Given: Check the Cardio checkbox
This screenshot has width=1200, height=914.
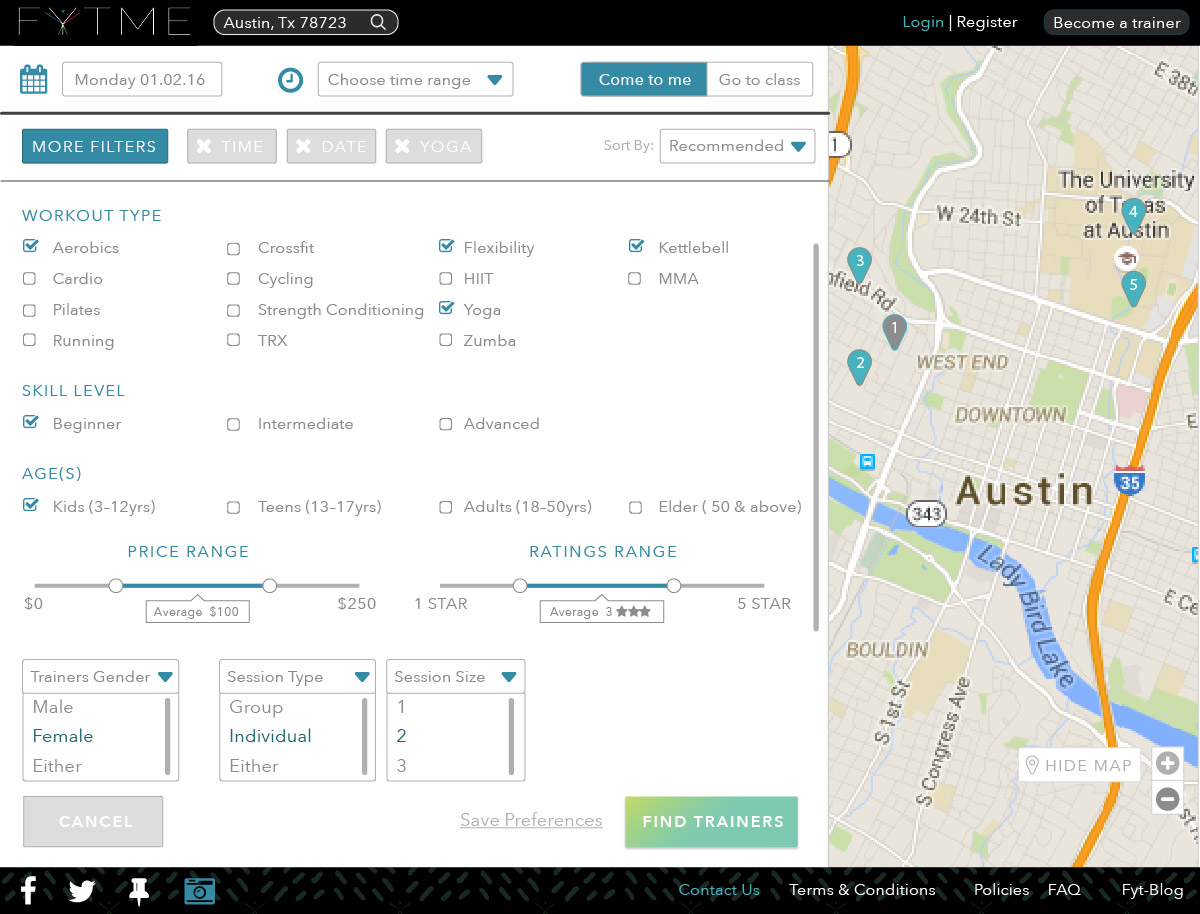Looking at the screenshot, I should [30, 279].
